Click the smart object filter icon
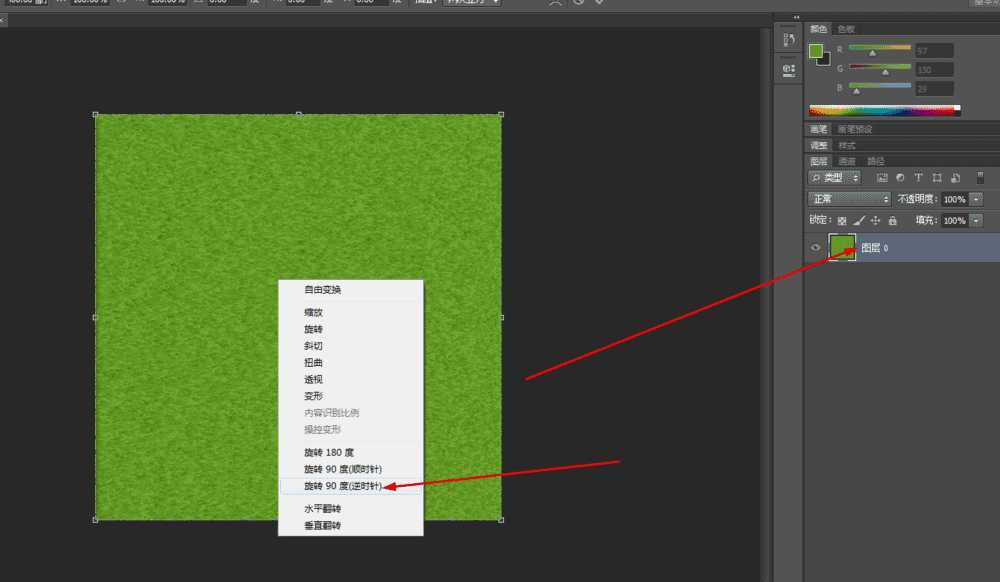This screenshot has width=1000, height=582. 954,179
